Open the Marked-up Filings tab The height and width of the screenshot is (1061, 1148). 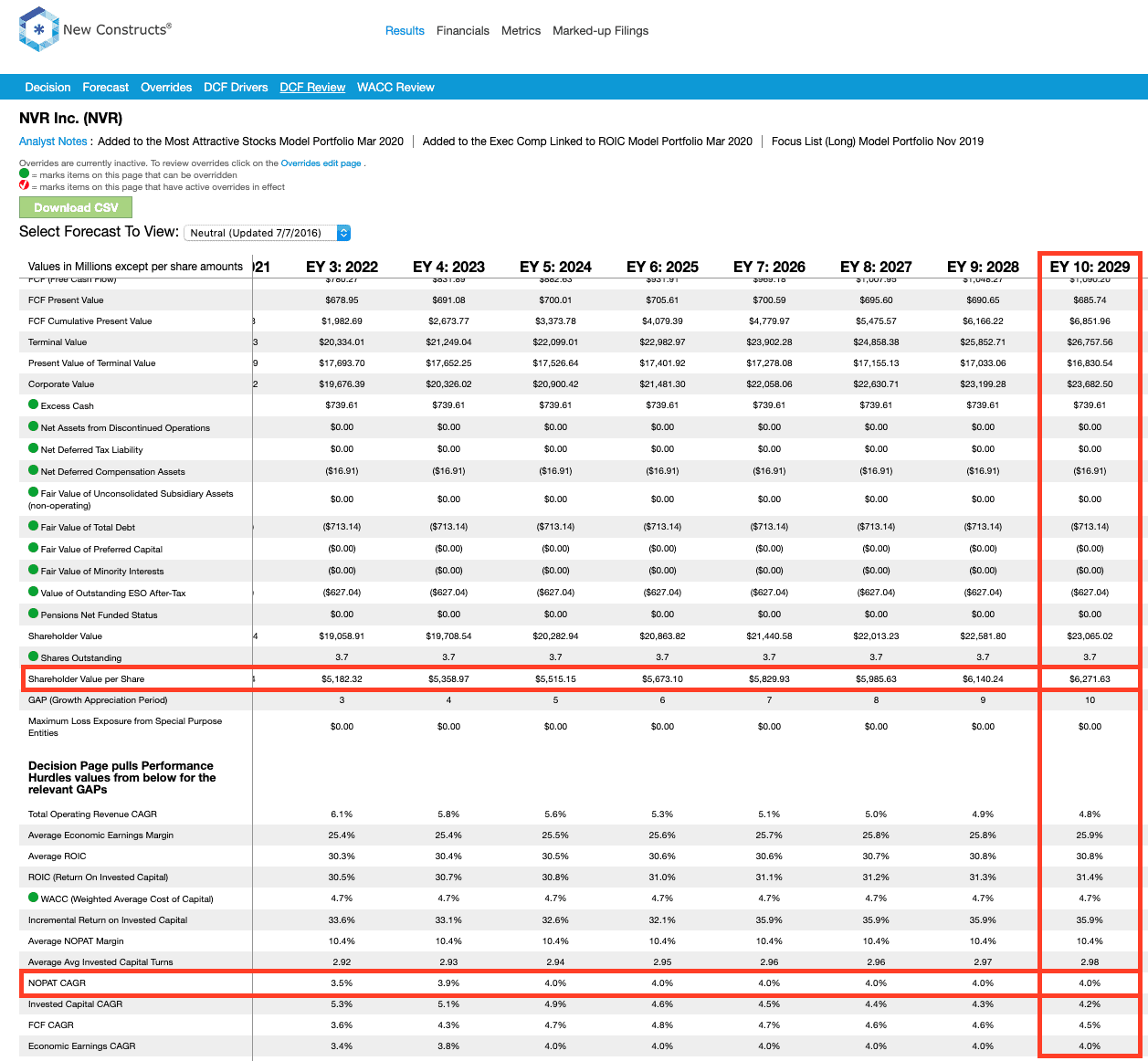pyautogui.click(x=600, y=30)
